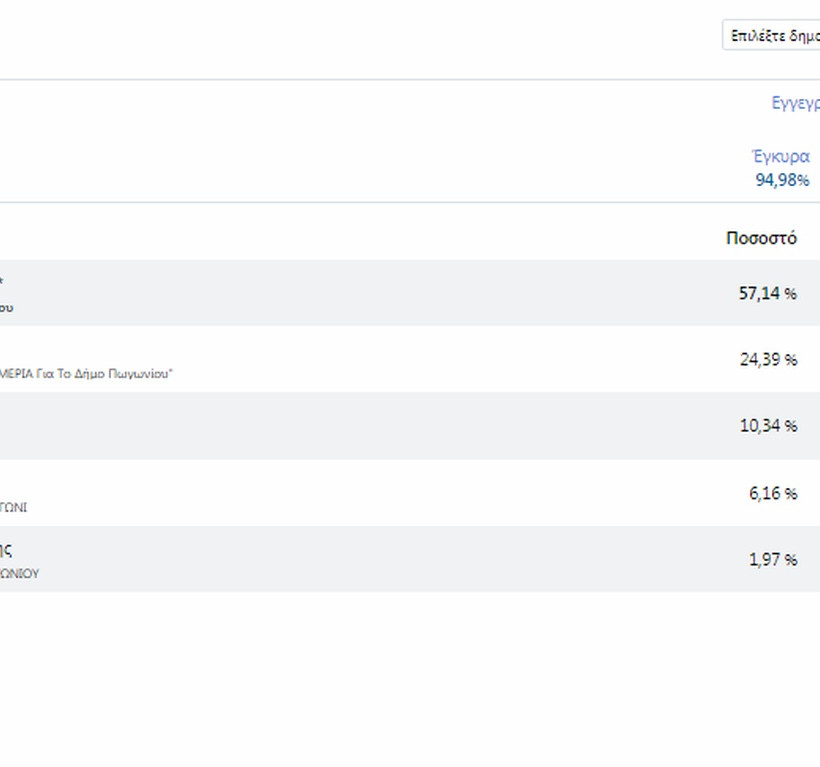Click blank header area left of the dropdown
The height and width of the screenshot is (767, 820).
(350, 35)
